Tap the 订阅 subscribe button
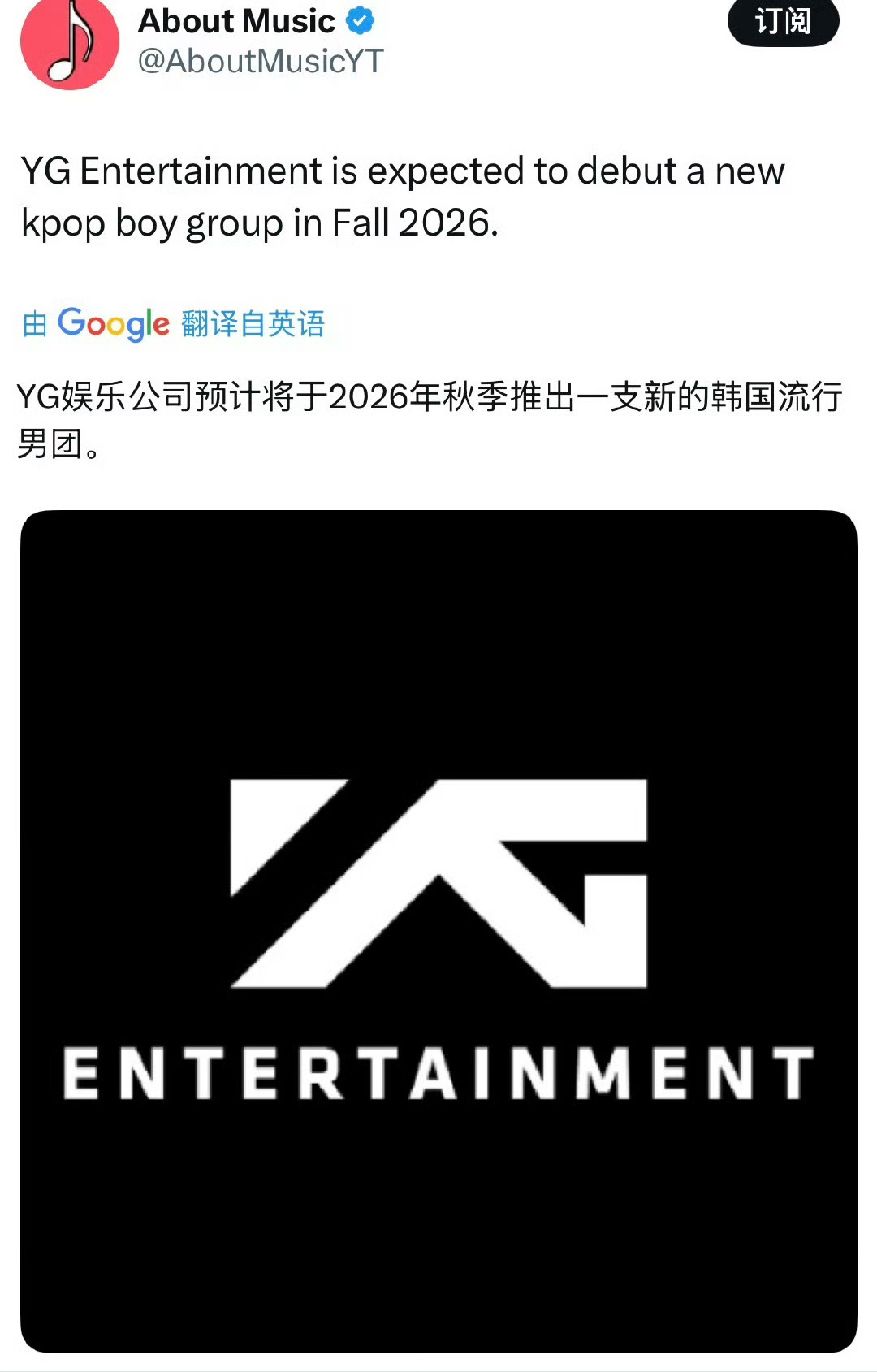This screenshot has height=1372, width=877. [x=783, y=21]
